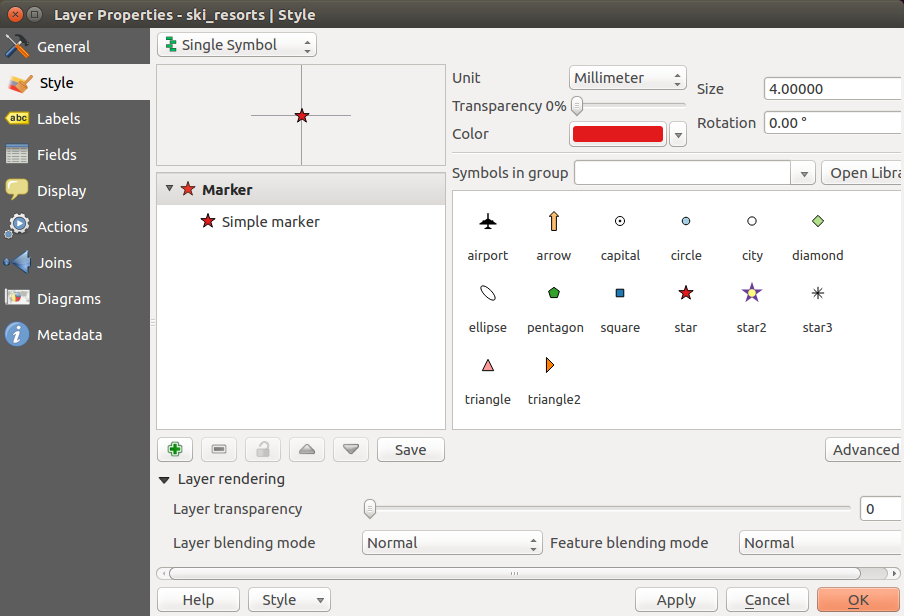Open the Diagrams tab

(68, 299)
